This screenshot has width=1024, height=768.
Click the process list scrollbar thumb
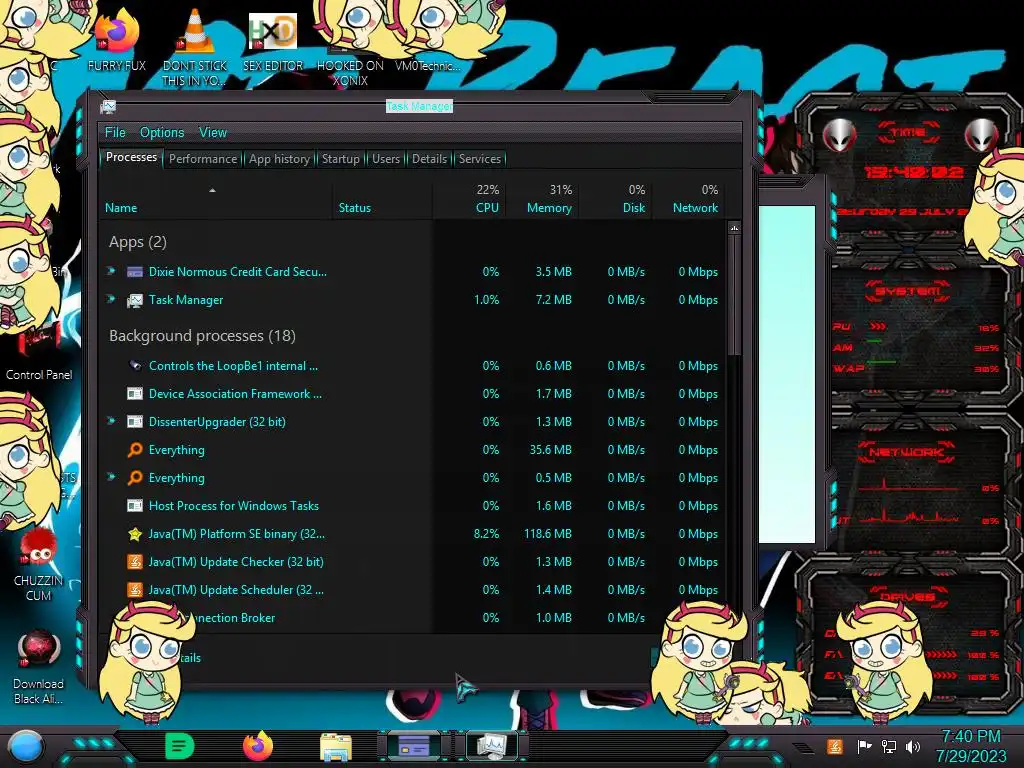click(735, 295)
